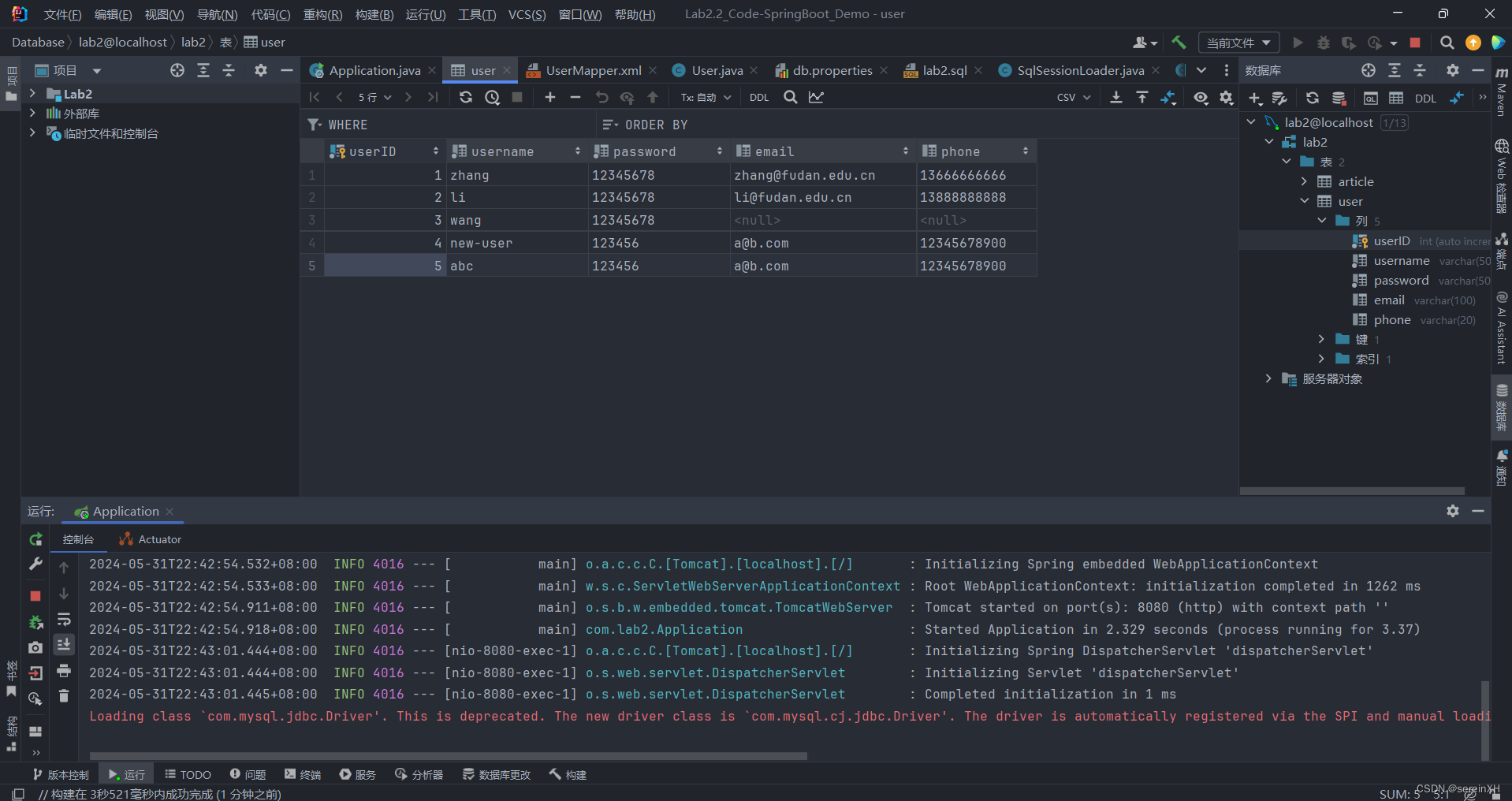Enable find in the data grid

[x=789, y=97]
